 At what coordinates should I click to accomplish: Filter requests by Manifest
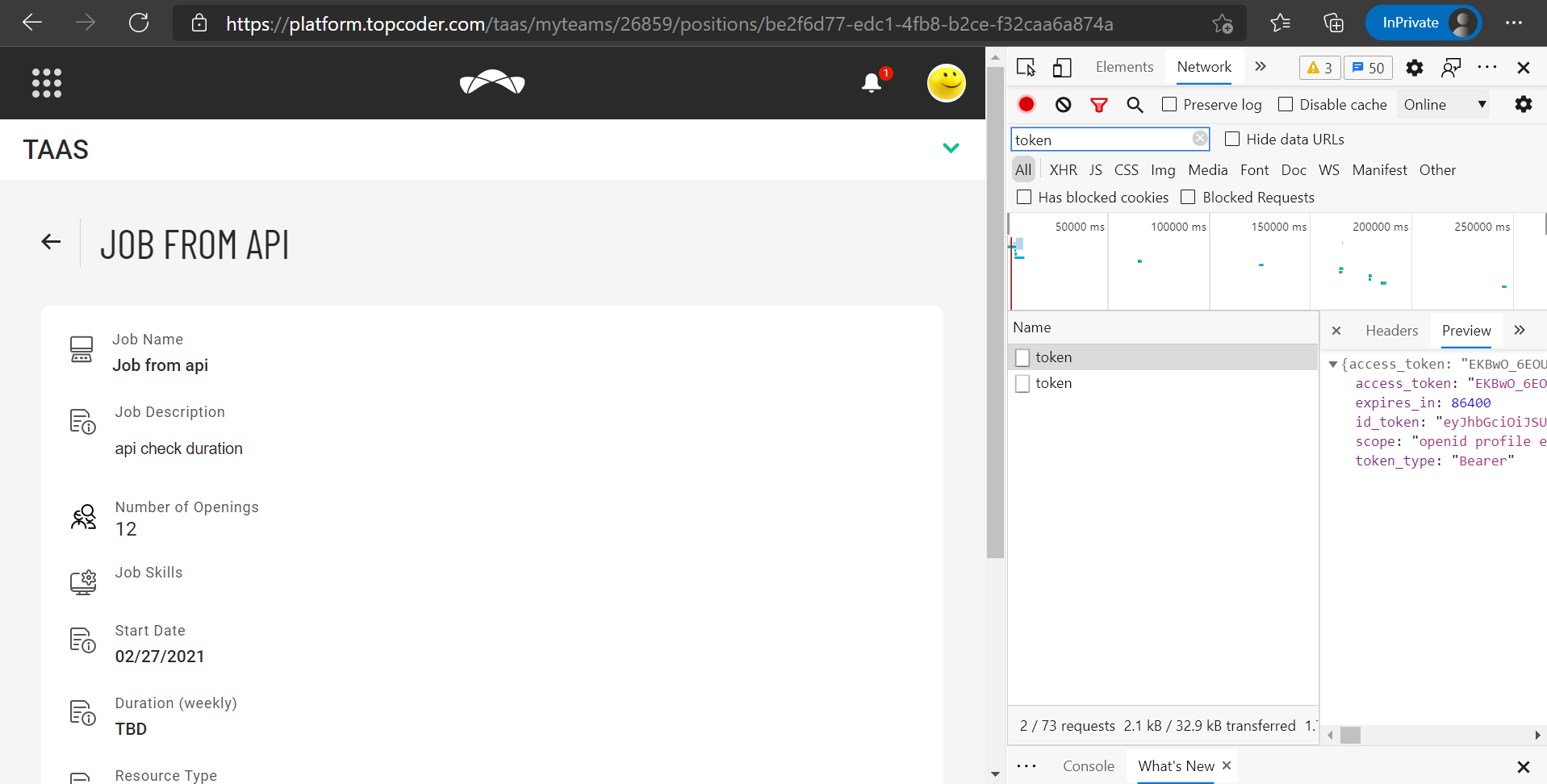click(x=1379, y=170)
